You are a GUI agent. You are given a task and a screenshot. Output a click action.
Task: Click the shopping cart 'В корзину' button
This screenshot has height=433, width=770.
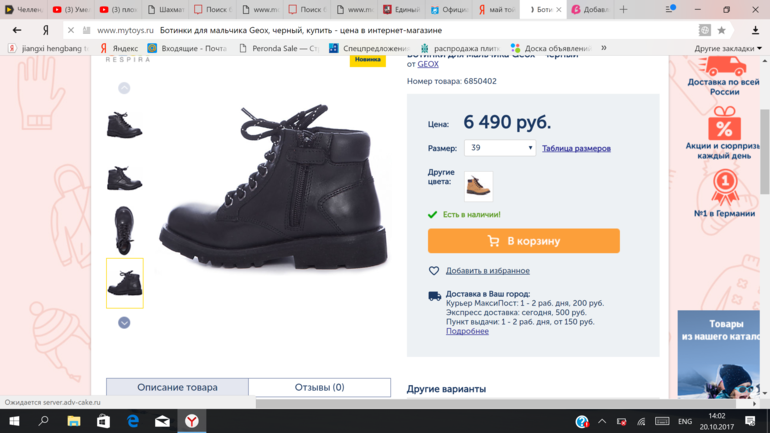tap(523, 241)
